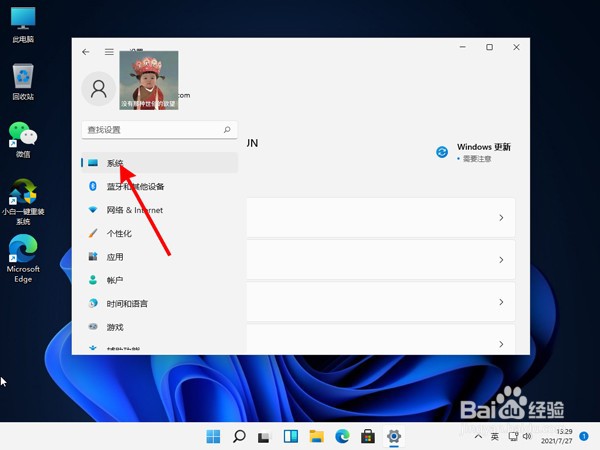Open Microsoft Store from the taskbar
The width and height of the screenshot is (600, 450).
pyautogui.click(x=368, y=436)
